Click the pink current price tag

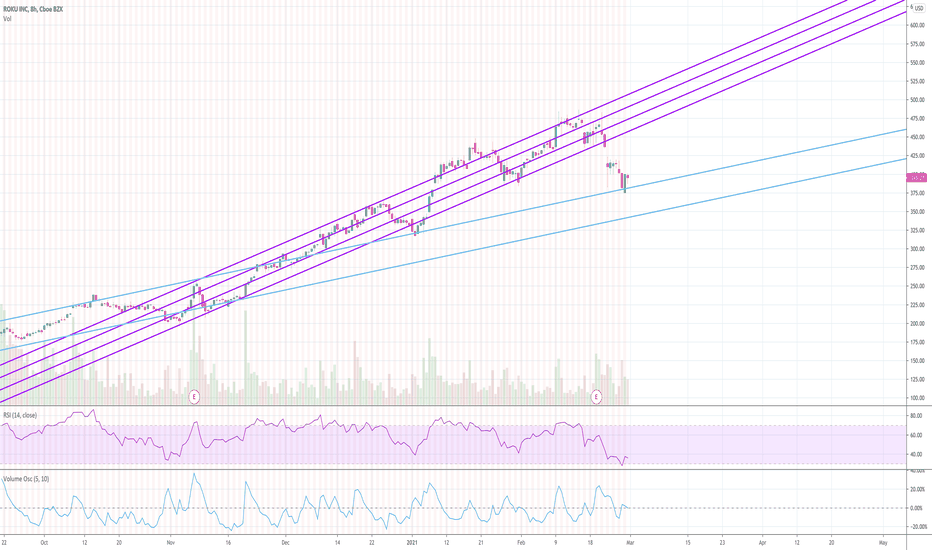[x=917, y=177]
